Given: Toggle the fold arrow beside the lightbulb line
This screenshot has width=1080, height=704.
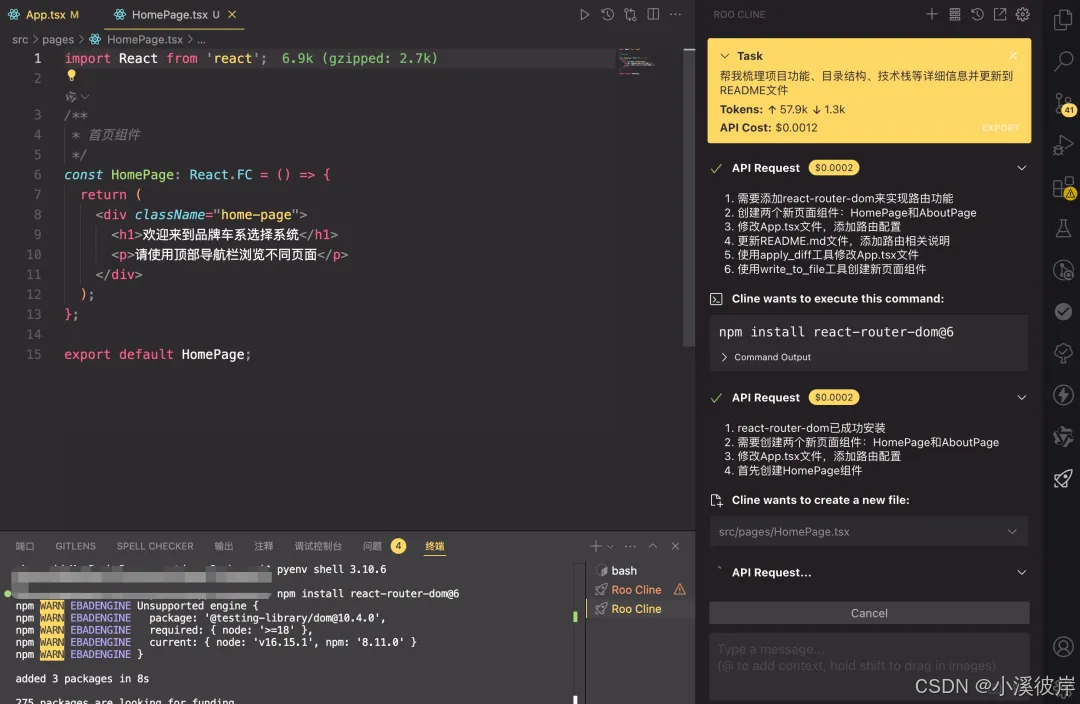Looking at the screenshot, I should (x=84, y=96).
